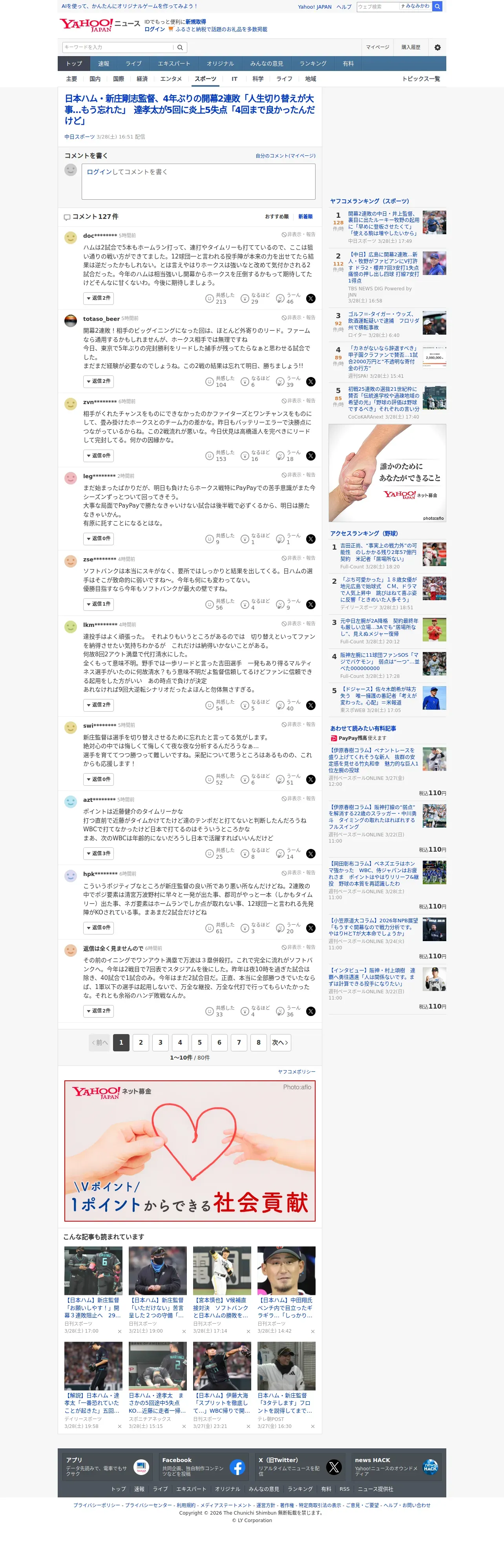Switch comment sorting to おすすめ順
Screen dimensions: 504x1568
[x=276, y=217]
